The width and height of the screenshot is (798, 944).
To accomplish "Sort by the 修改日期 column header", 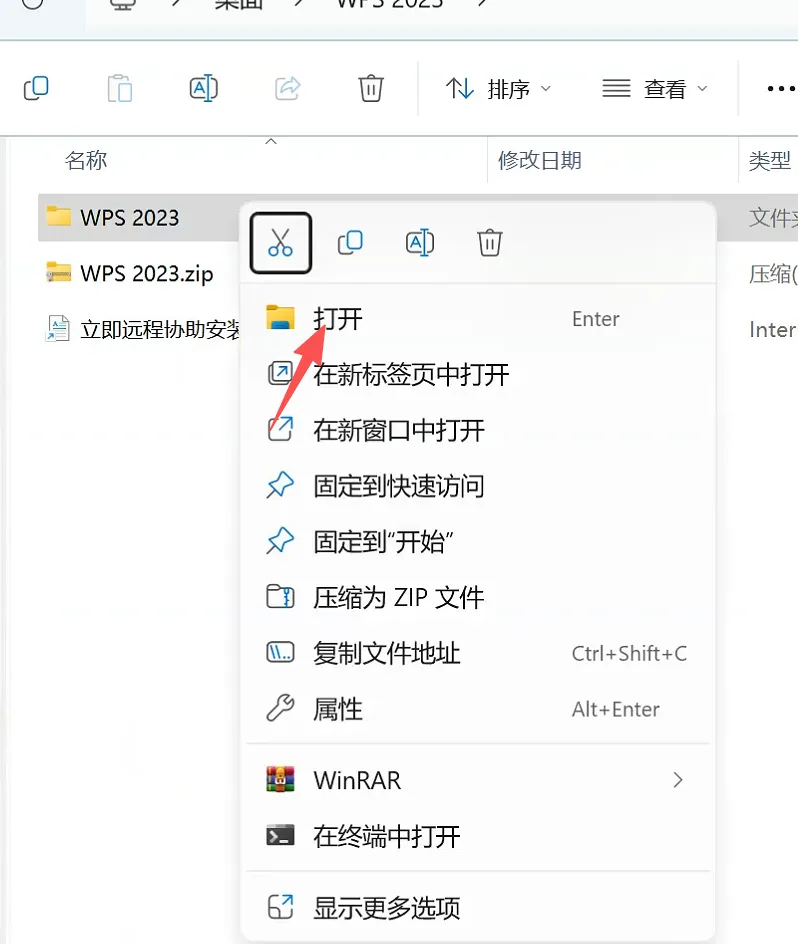I will tap(539, 160).
